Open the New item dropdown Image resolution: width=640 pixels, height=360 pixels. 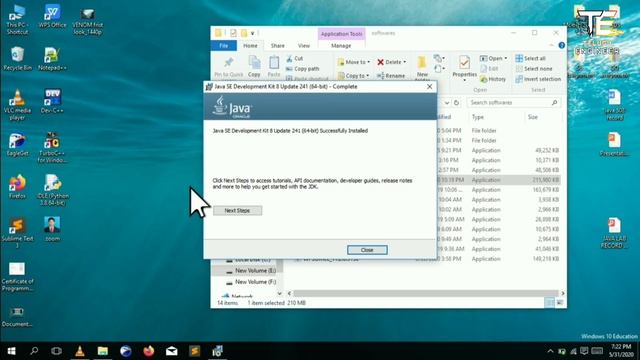click(439, 58)
